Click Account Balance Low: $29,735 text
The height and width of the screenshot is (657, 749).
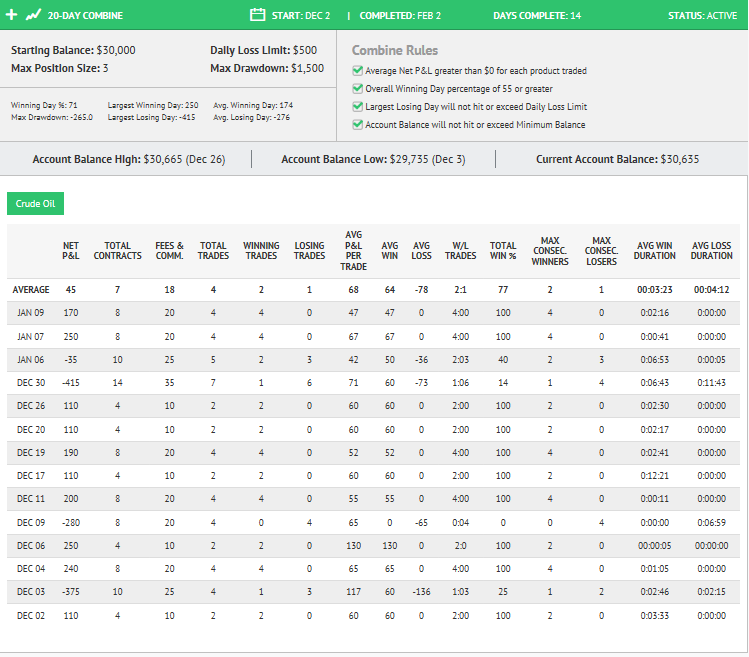click(x=373, y=159)
